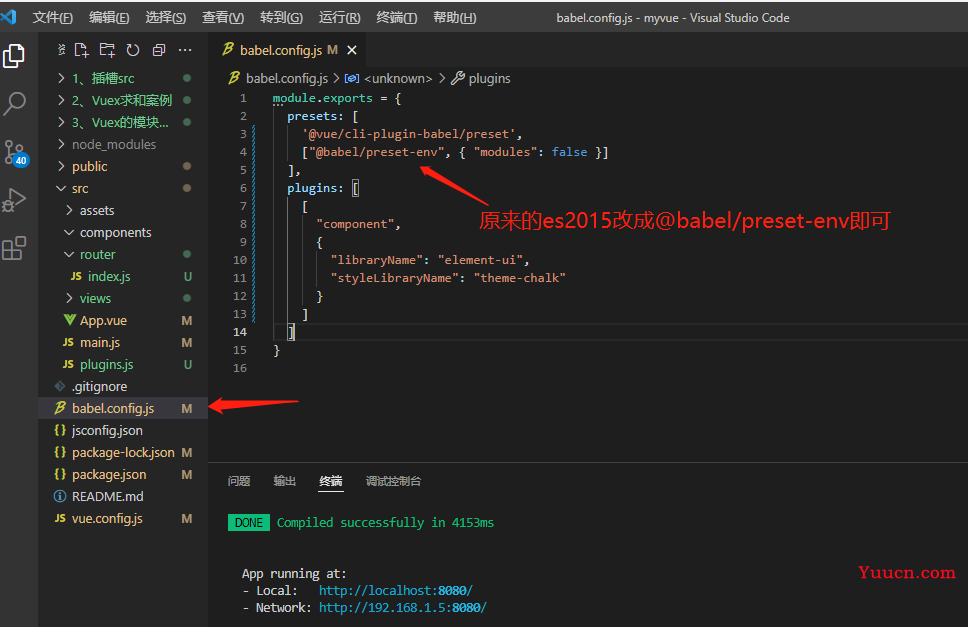This screenshot has height=627, width=968.
Task: Open the 编辑(E) menu
Action: [109, 17]
